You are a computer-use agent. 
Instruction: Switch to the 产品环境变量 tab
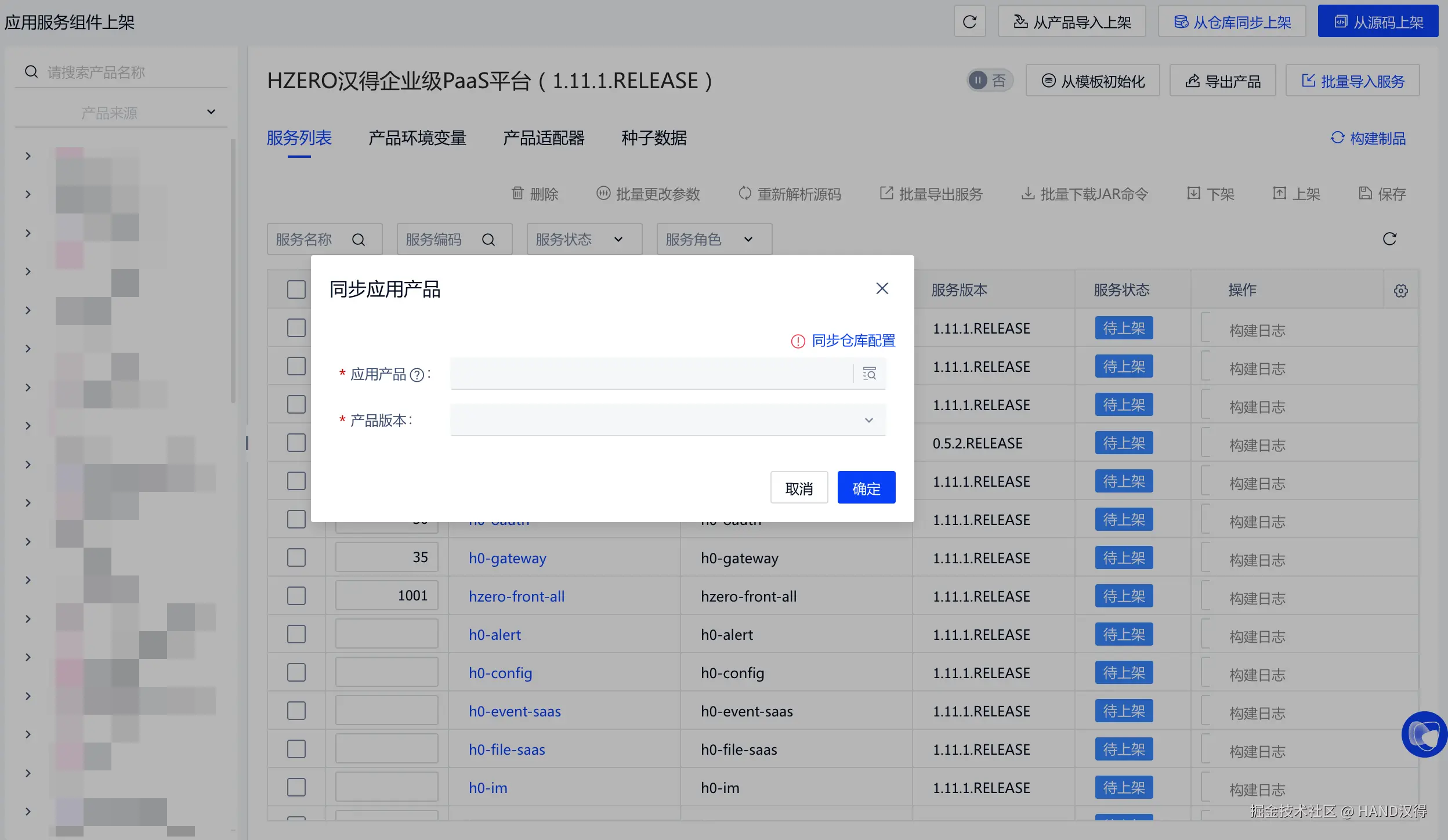pyautogui.click(x=417, y=138)
